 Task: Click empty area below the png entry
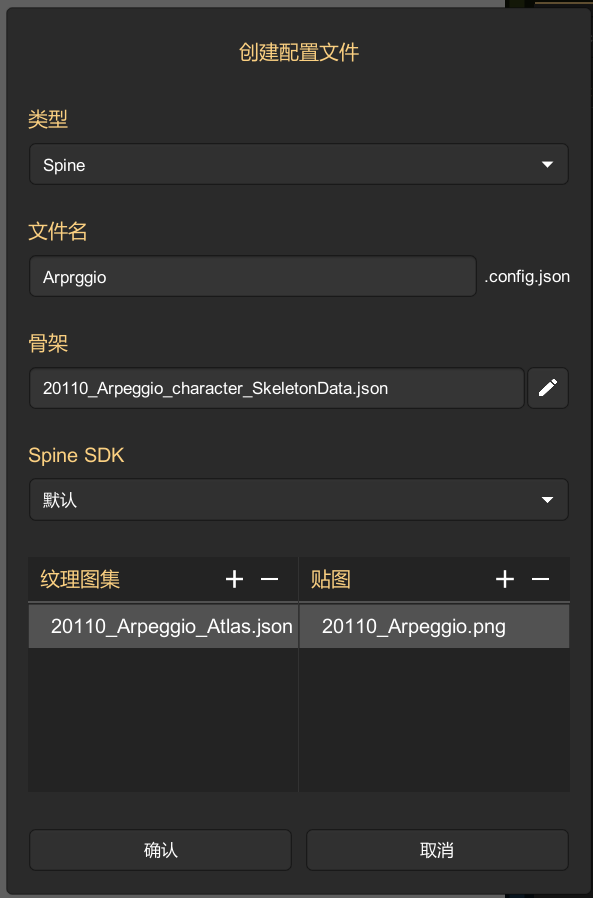434,720
